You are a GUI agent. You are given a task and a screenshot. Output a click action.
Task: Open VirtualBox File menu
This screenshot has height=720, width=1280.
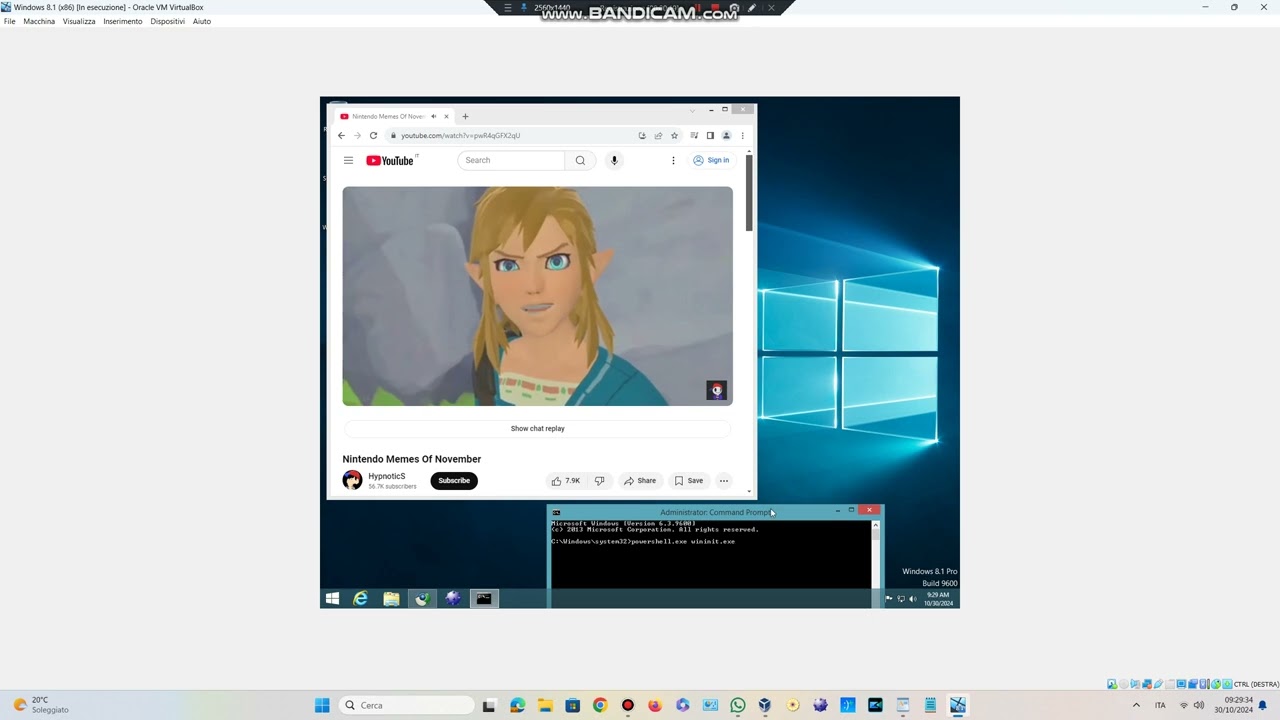pos(10,21)
